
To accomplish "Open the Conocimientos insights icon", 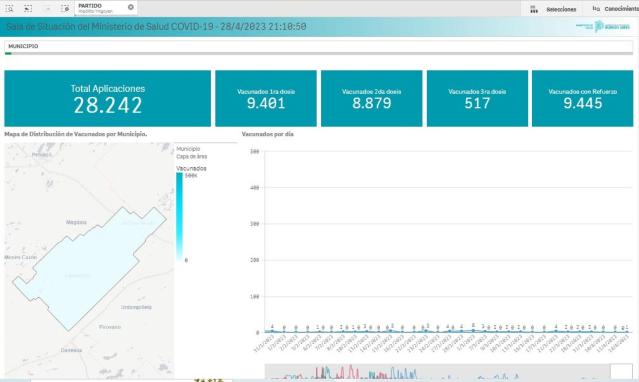I will tap(596, 9).
